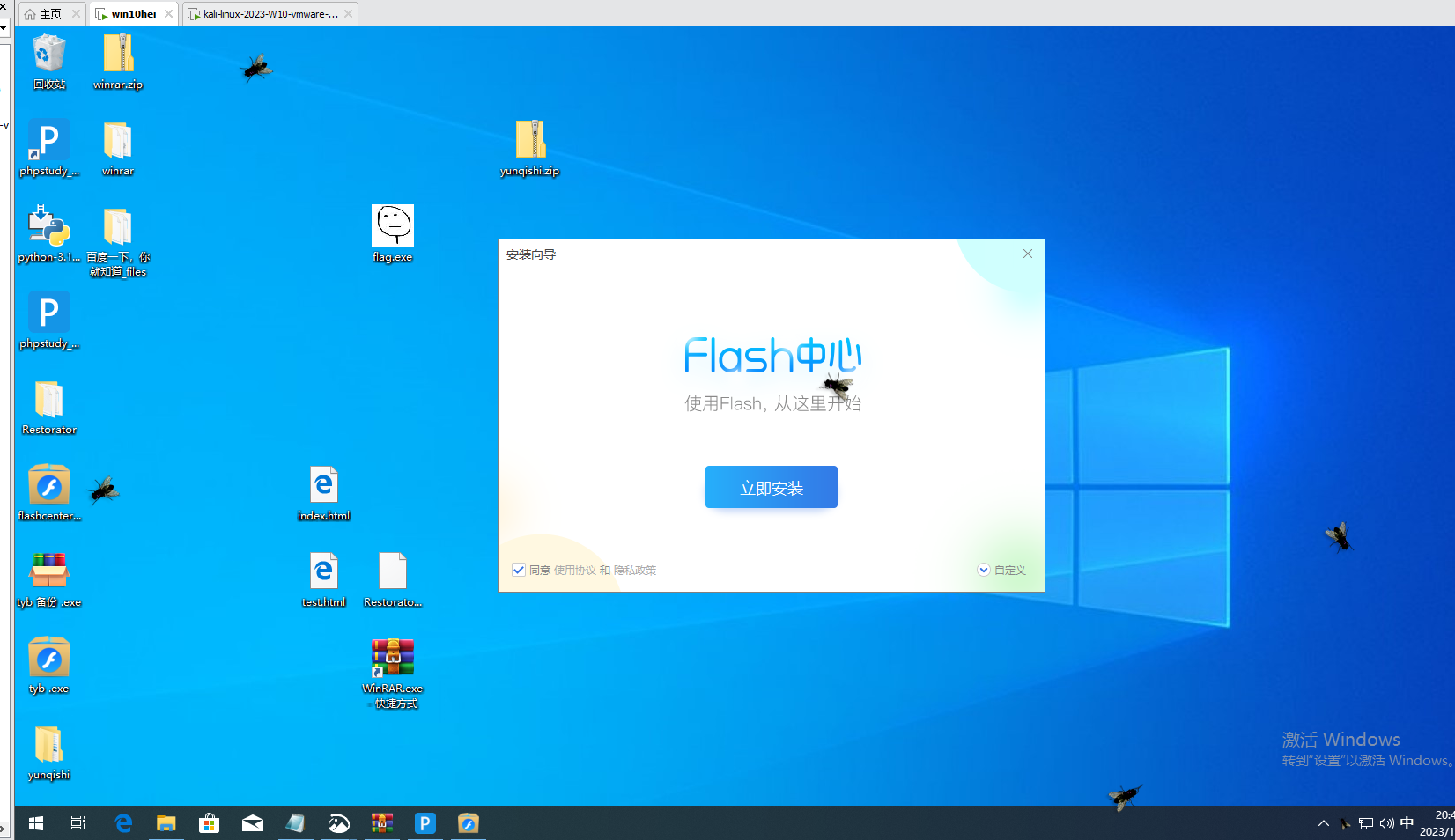
Task: Select flashcenter installer desktop icon
Action: [49, 492]
